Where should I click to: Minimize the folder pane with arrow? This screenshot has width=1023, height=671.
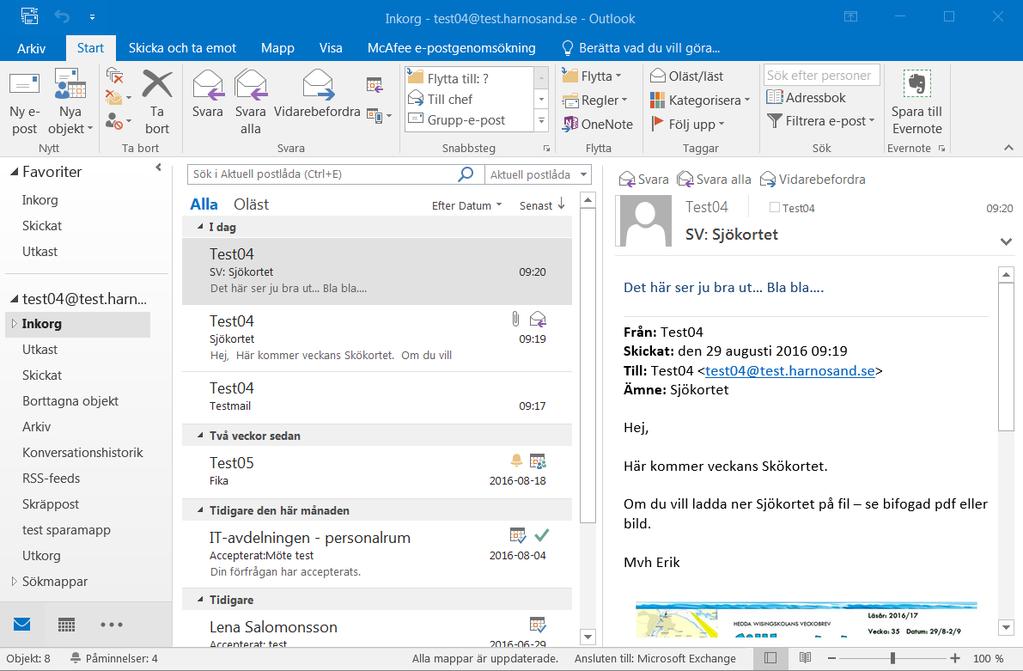[159, 168]
